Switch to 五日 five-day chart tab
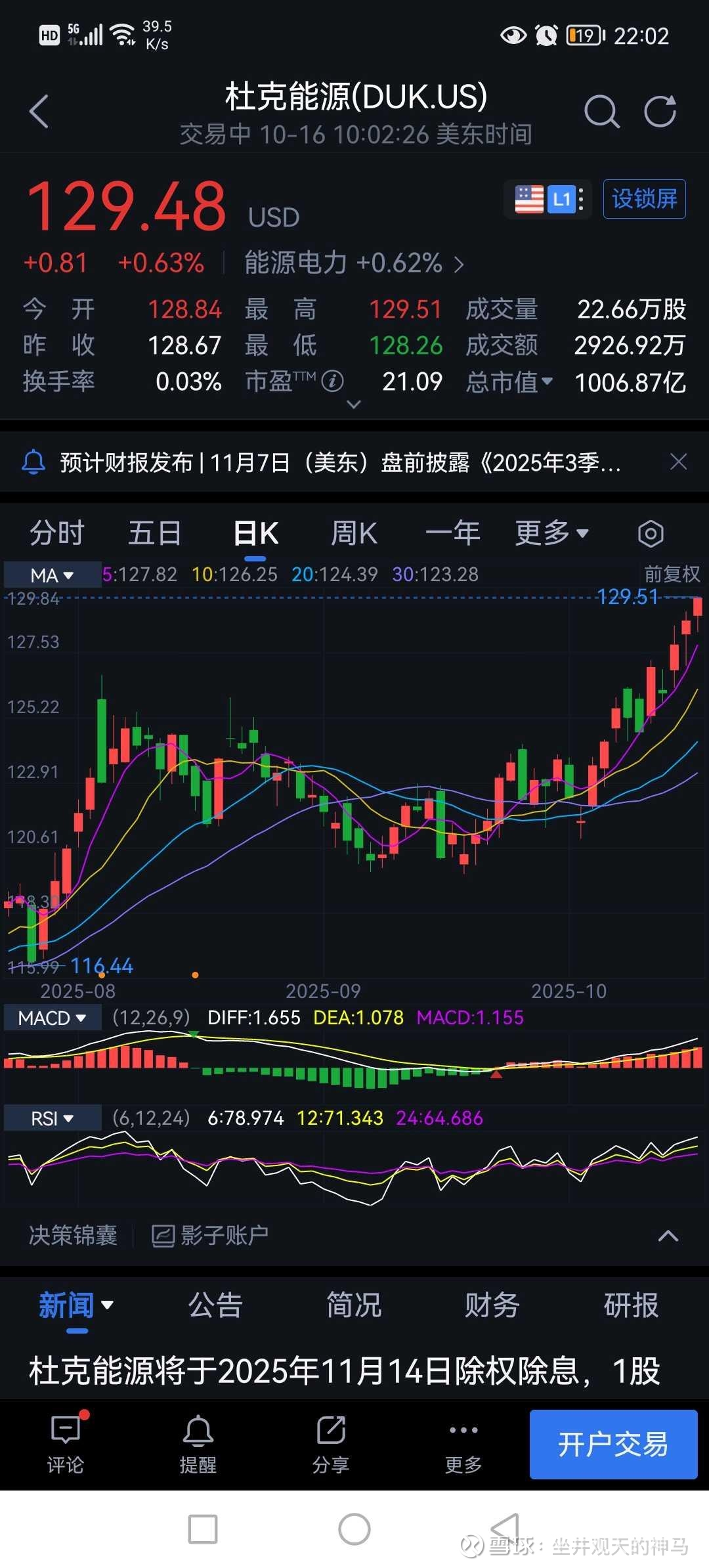The height and width of the screenshot is (1568, 709). pyautogui.click(x=155, y=533)
